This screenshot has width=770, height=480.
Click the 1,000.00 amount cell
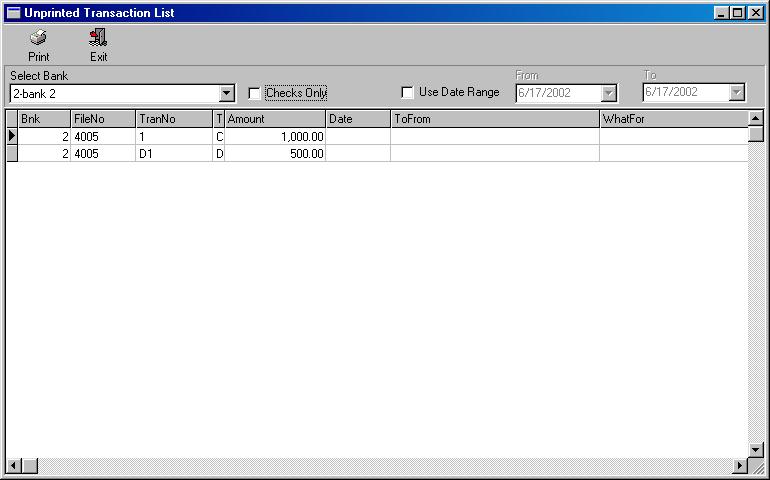point(275,137)
